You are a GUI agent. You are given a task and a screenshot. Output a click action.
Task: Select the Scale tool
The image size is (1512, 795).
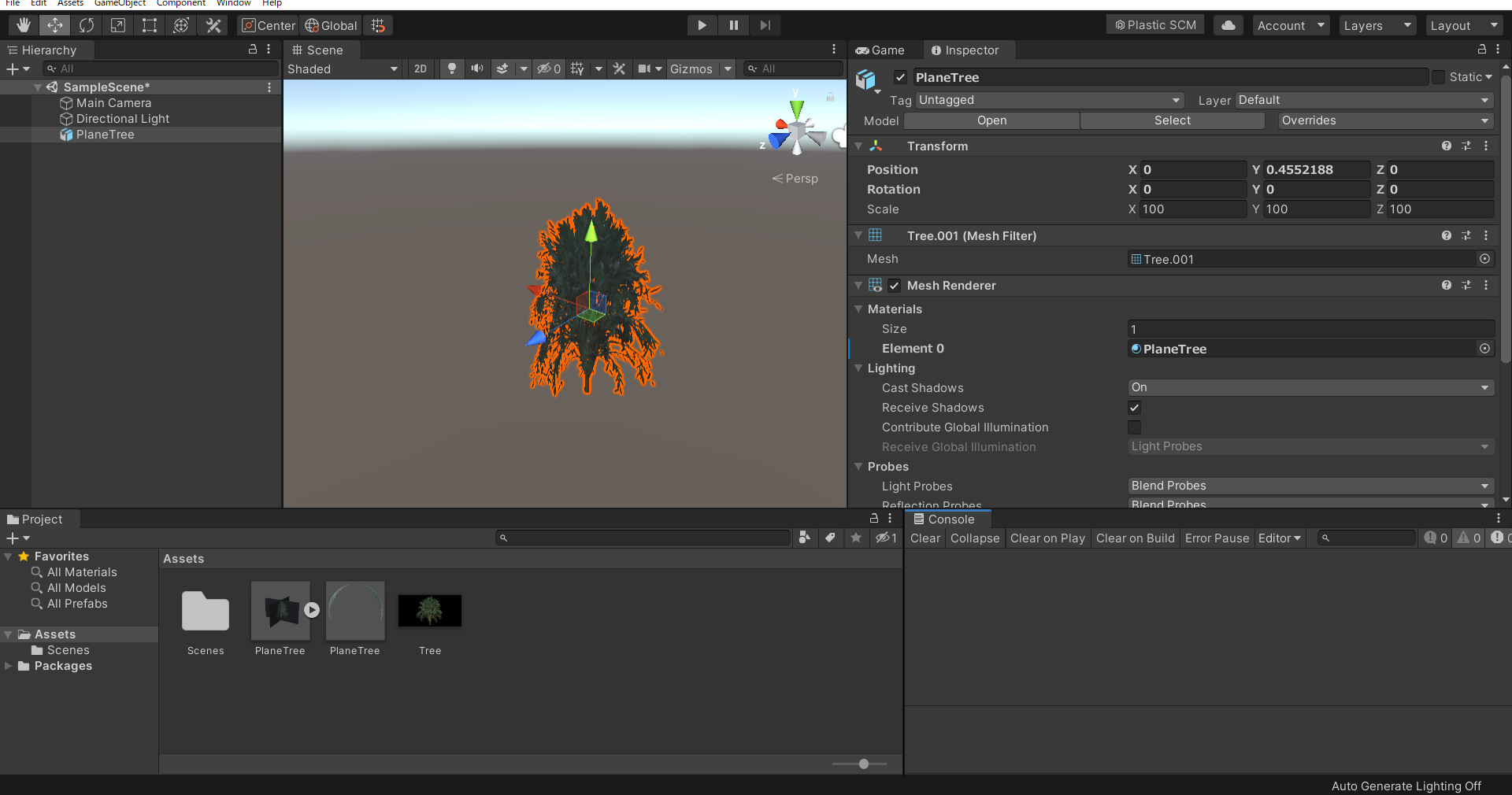click(118, 25)
